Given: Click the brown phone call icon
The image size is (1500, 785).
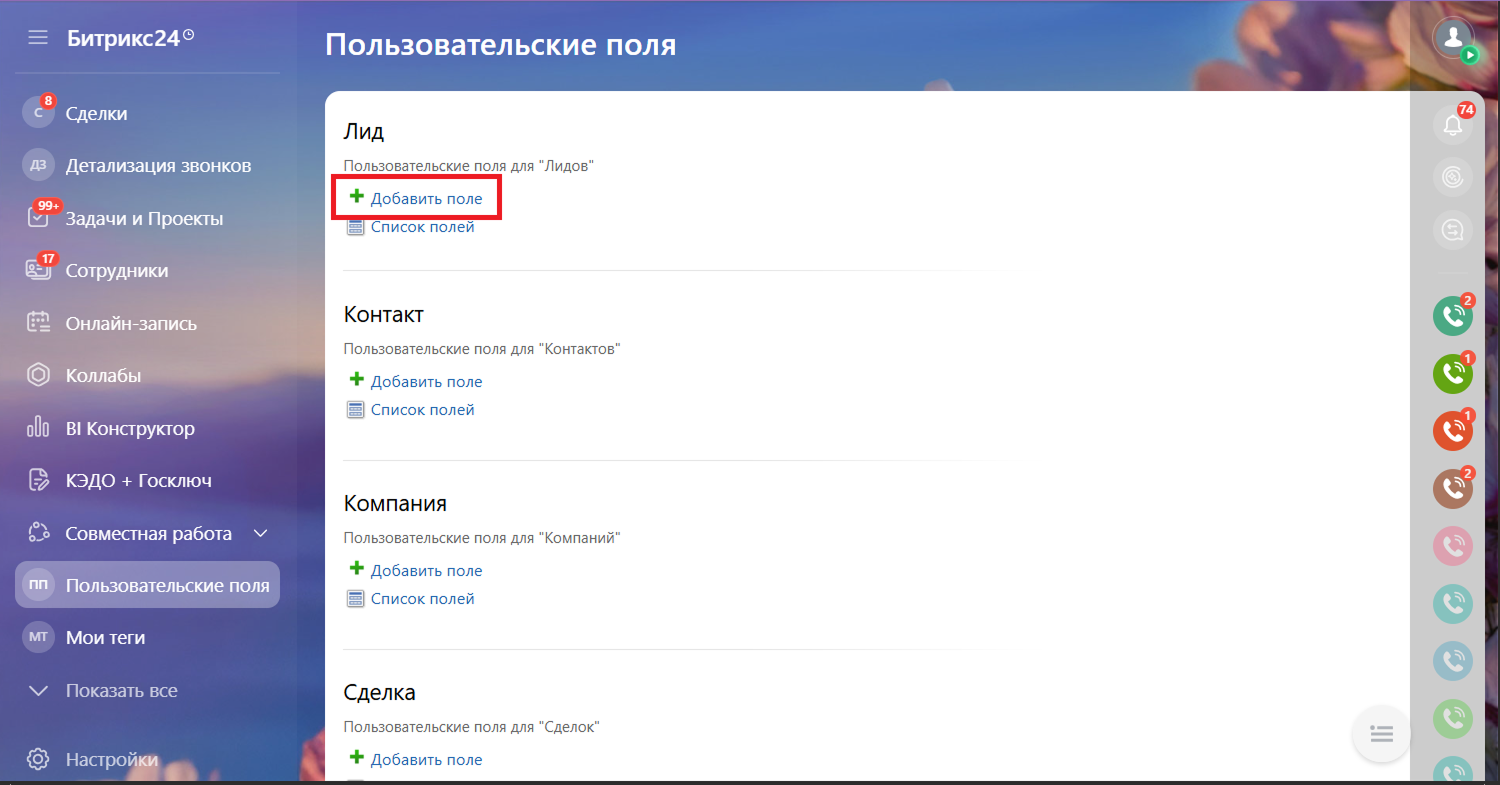Looking at the screenshot, I should [1453, 488].
